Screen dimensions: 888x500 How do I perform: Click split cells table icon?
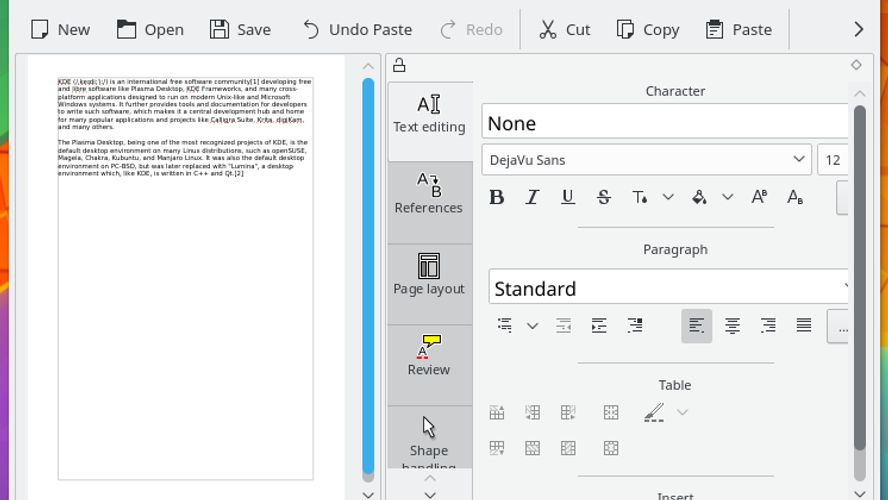611,448
